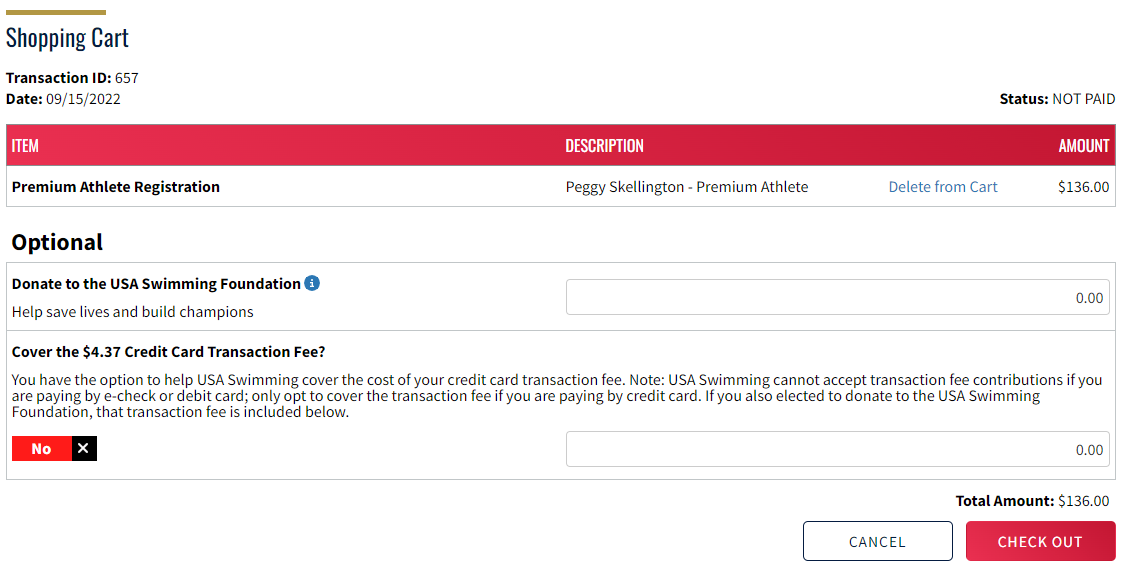Click the X icon on the No toggle
Viewport: 1125px width, 577px height.
click(x=84, y=449)
